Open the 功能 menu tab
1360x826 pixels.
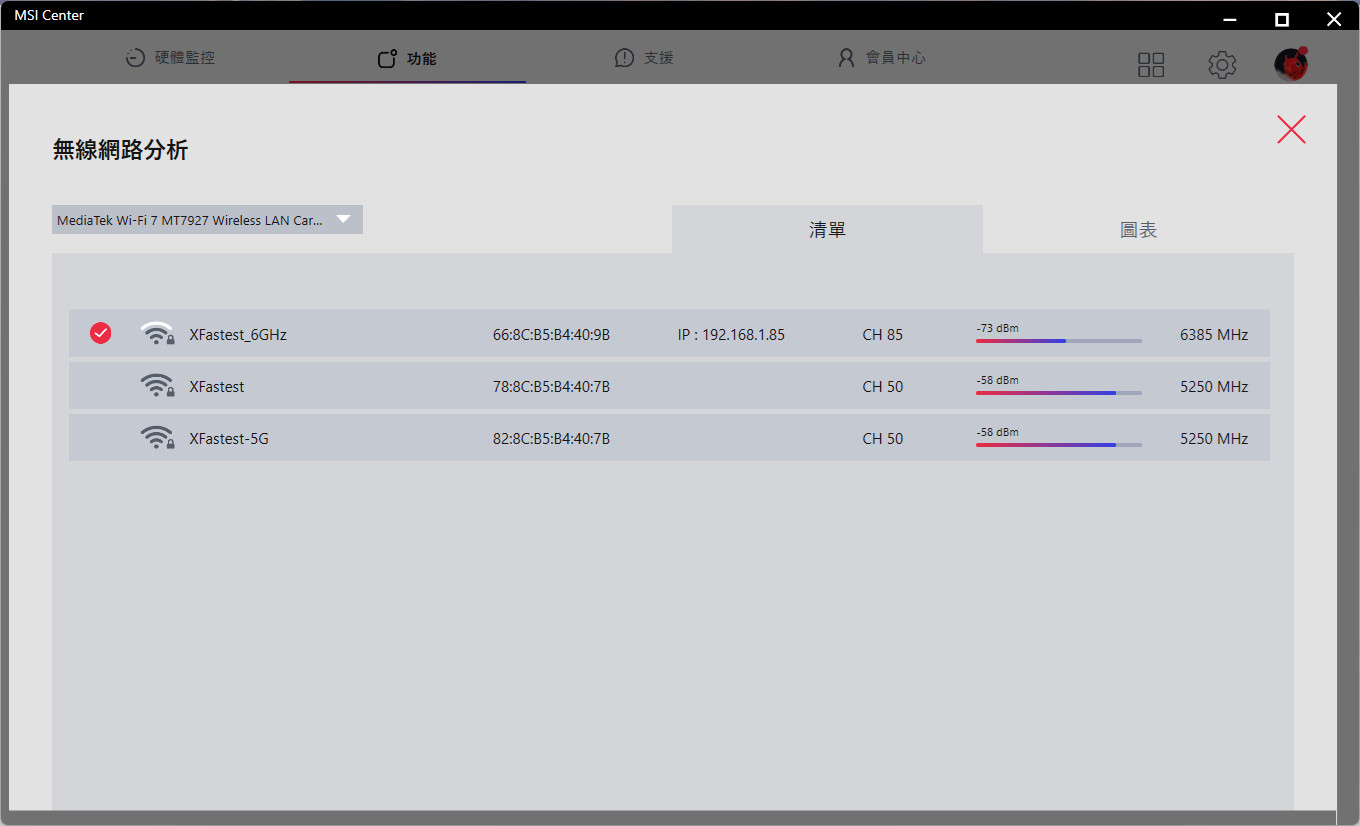[407, 59]
